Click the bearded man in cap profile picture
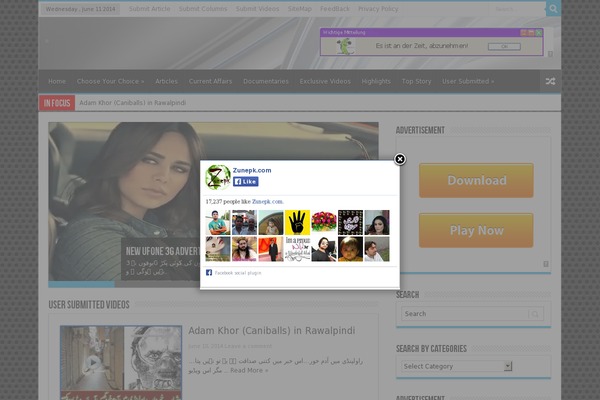Screen dimensions: 600x400 tap(244, 249)
